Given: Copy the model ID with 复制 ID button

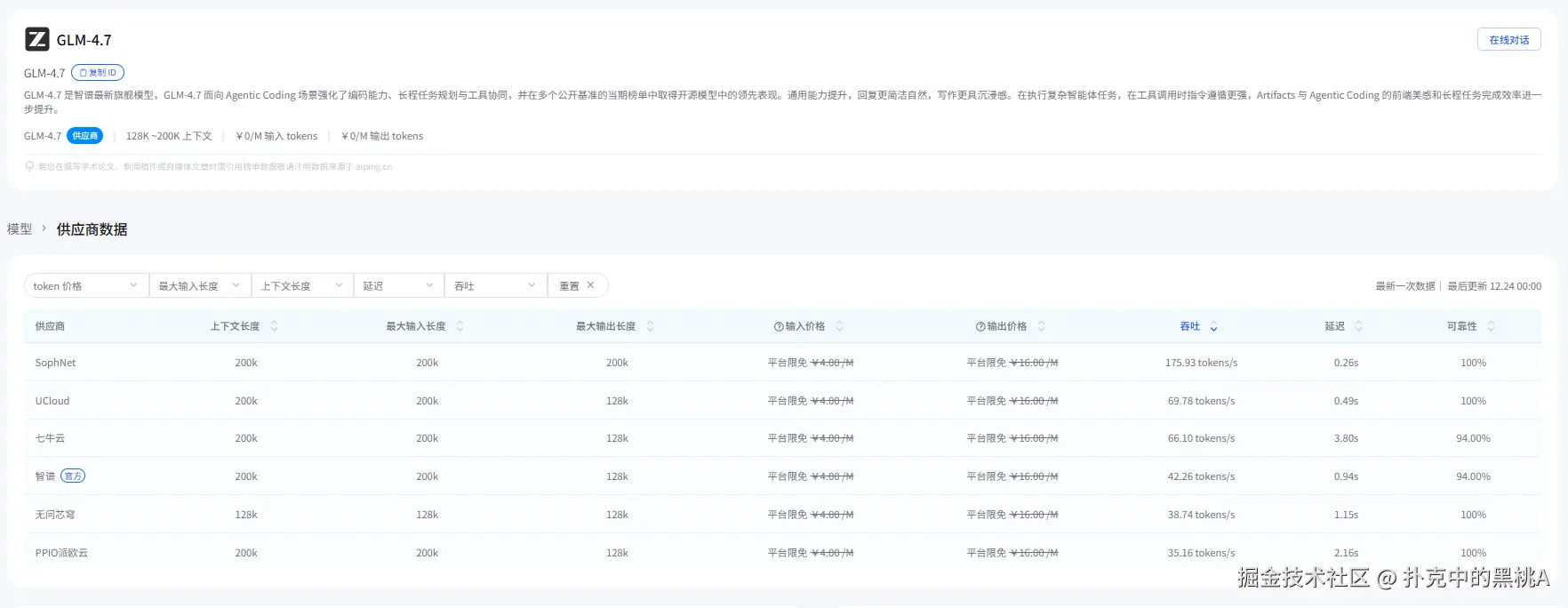Looking at the screenshot, I should point(98,73).
